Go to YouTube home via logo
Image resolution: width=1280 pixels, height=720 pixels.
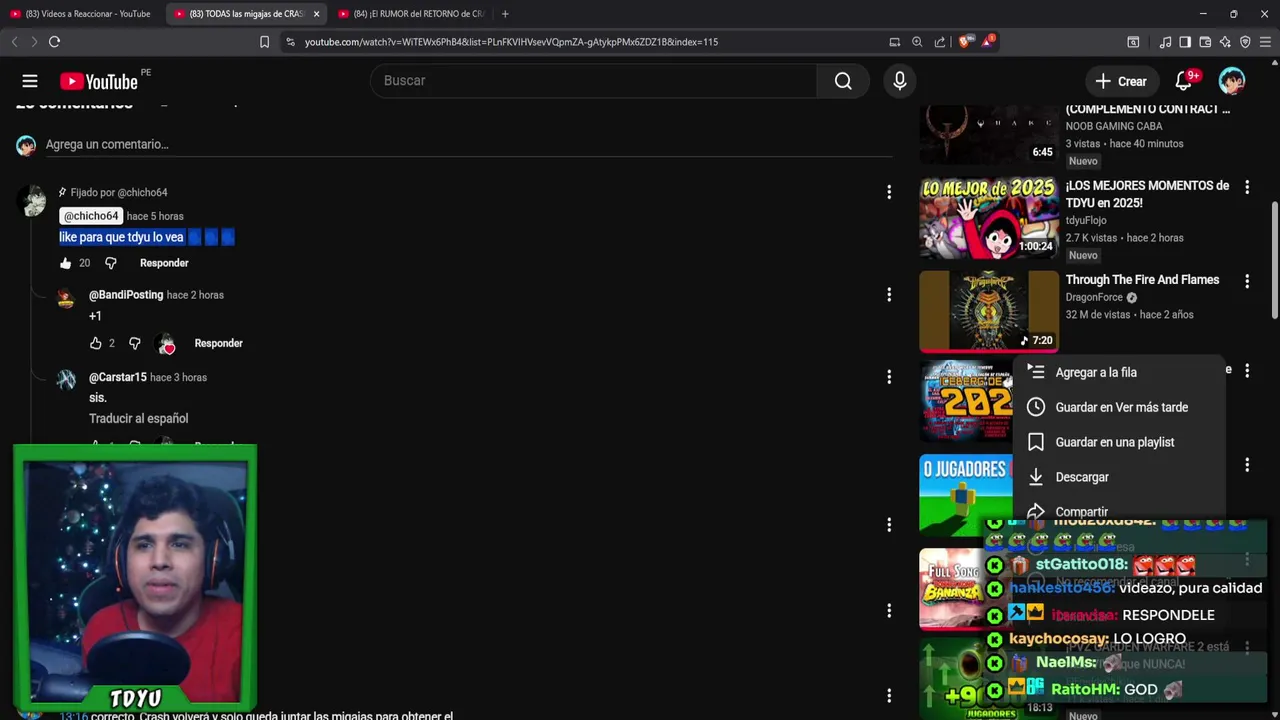[x=98, y=81]
